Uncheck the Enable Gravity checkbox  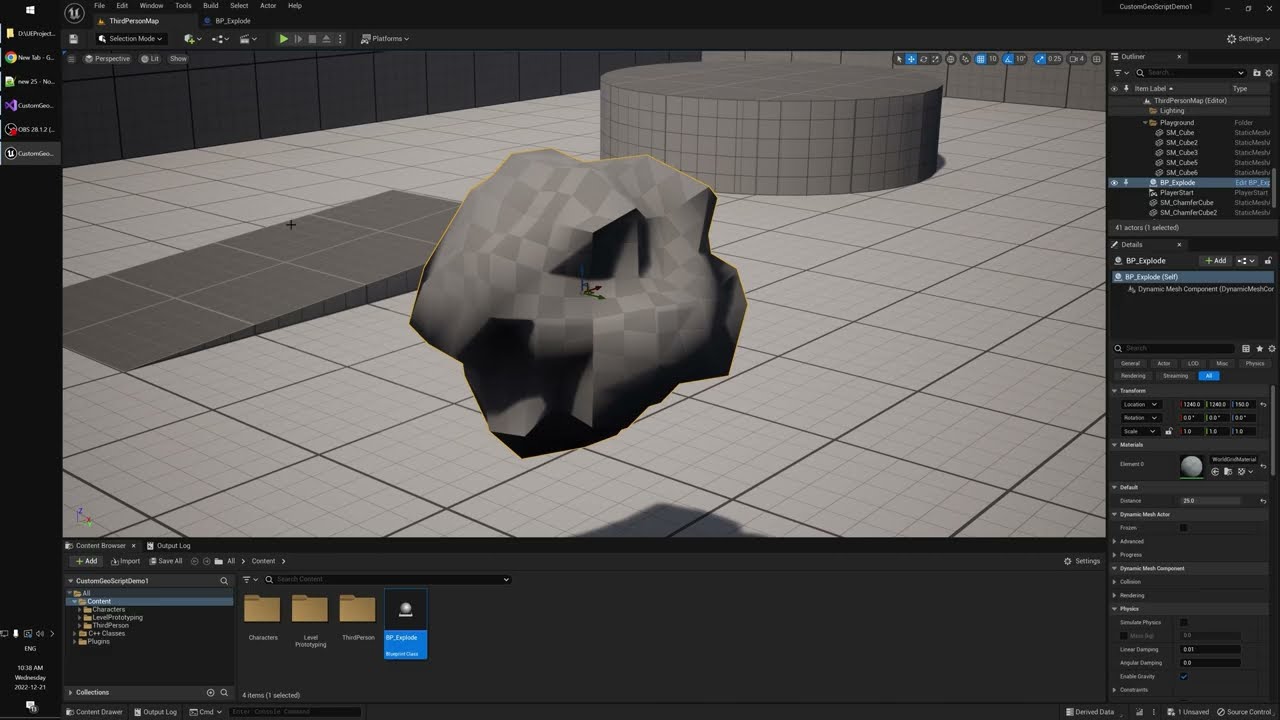point(1184,676)
